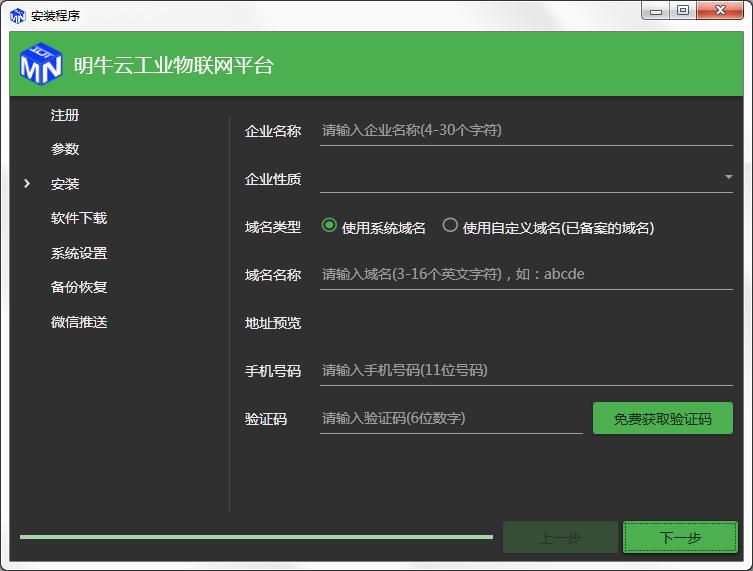Click the 下一步 button
Viewport: 753px width, 571px height.
click(x=680, y=537)
